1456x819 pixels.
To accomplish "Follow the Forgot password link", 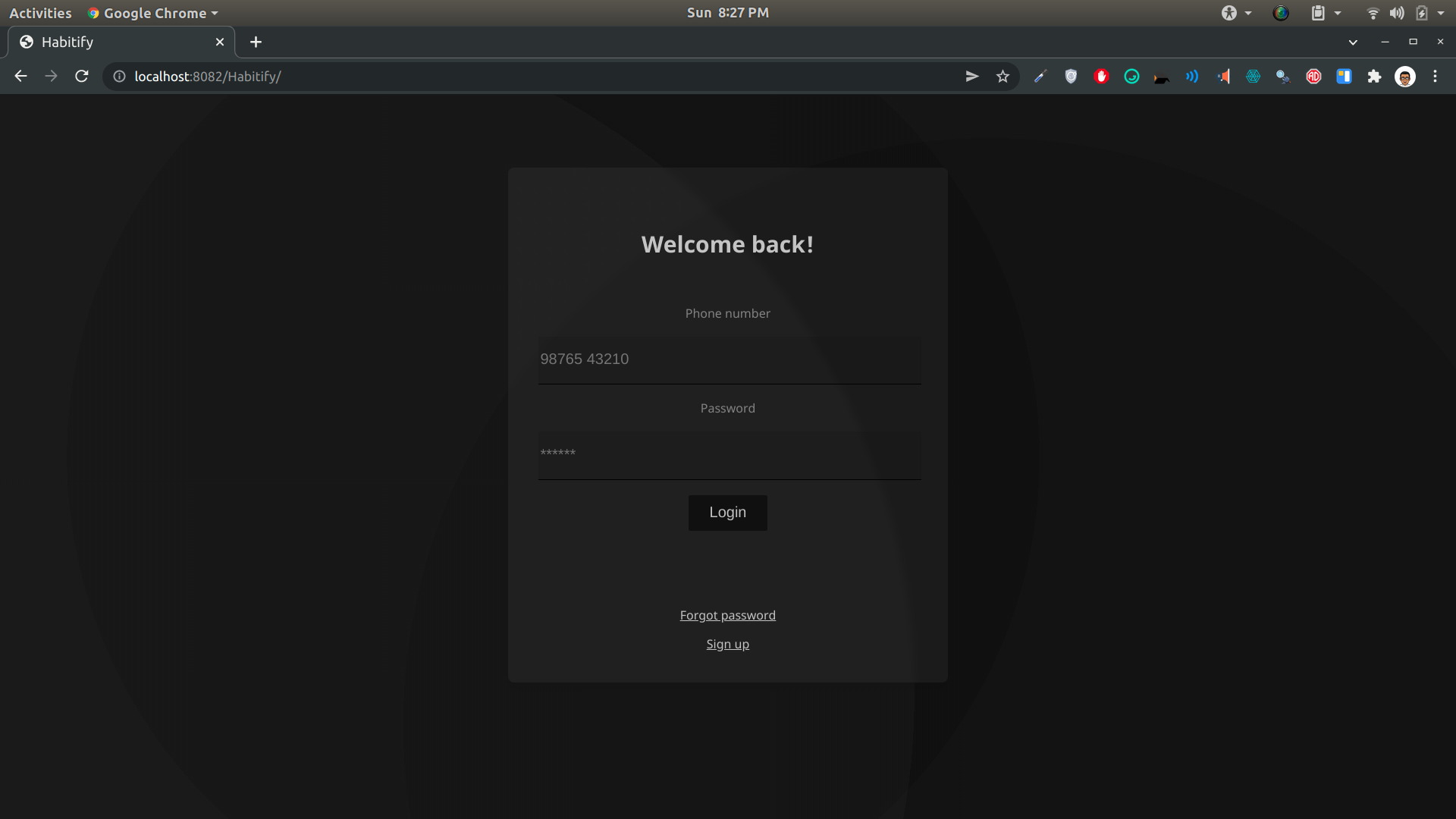I will pyautogui.click(x=727, y=615).
